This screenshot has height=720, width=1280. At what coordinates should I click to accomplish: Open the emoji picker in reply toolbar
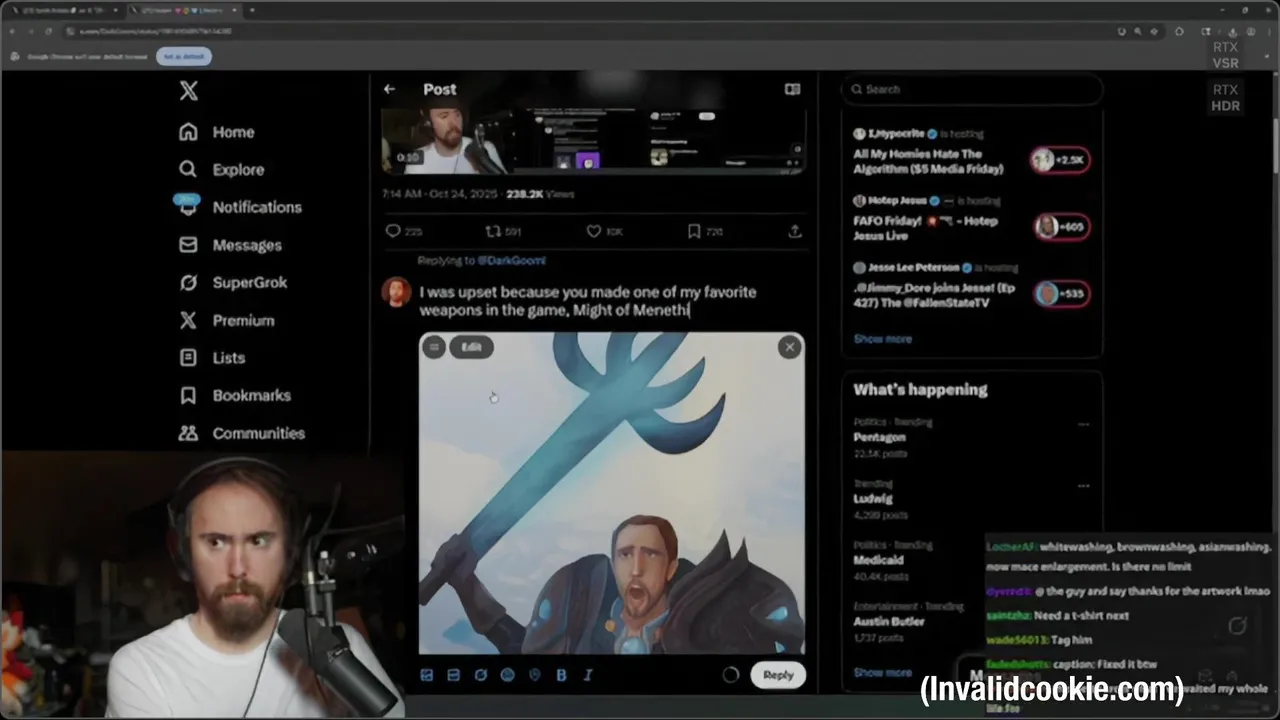pyautogui.click(x=507, y=675)
